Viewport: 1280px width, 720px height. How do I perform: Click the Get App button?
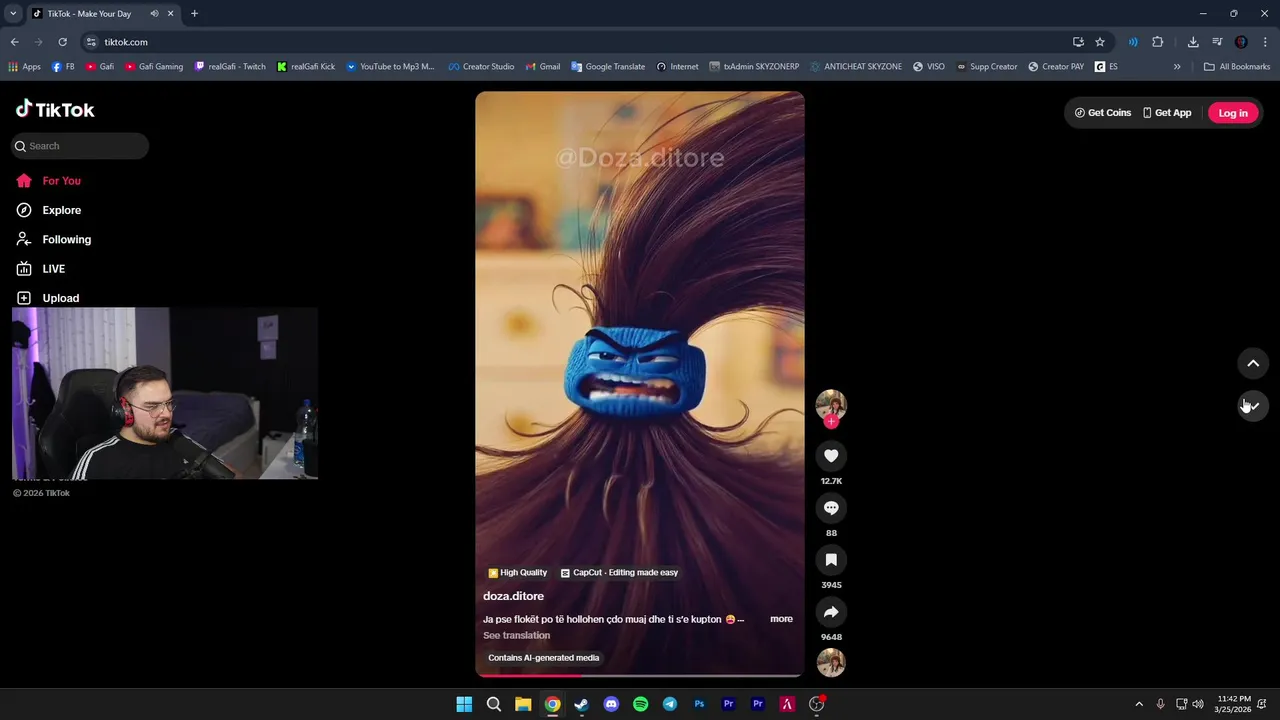coord(1167,113)
